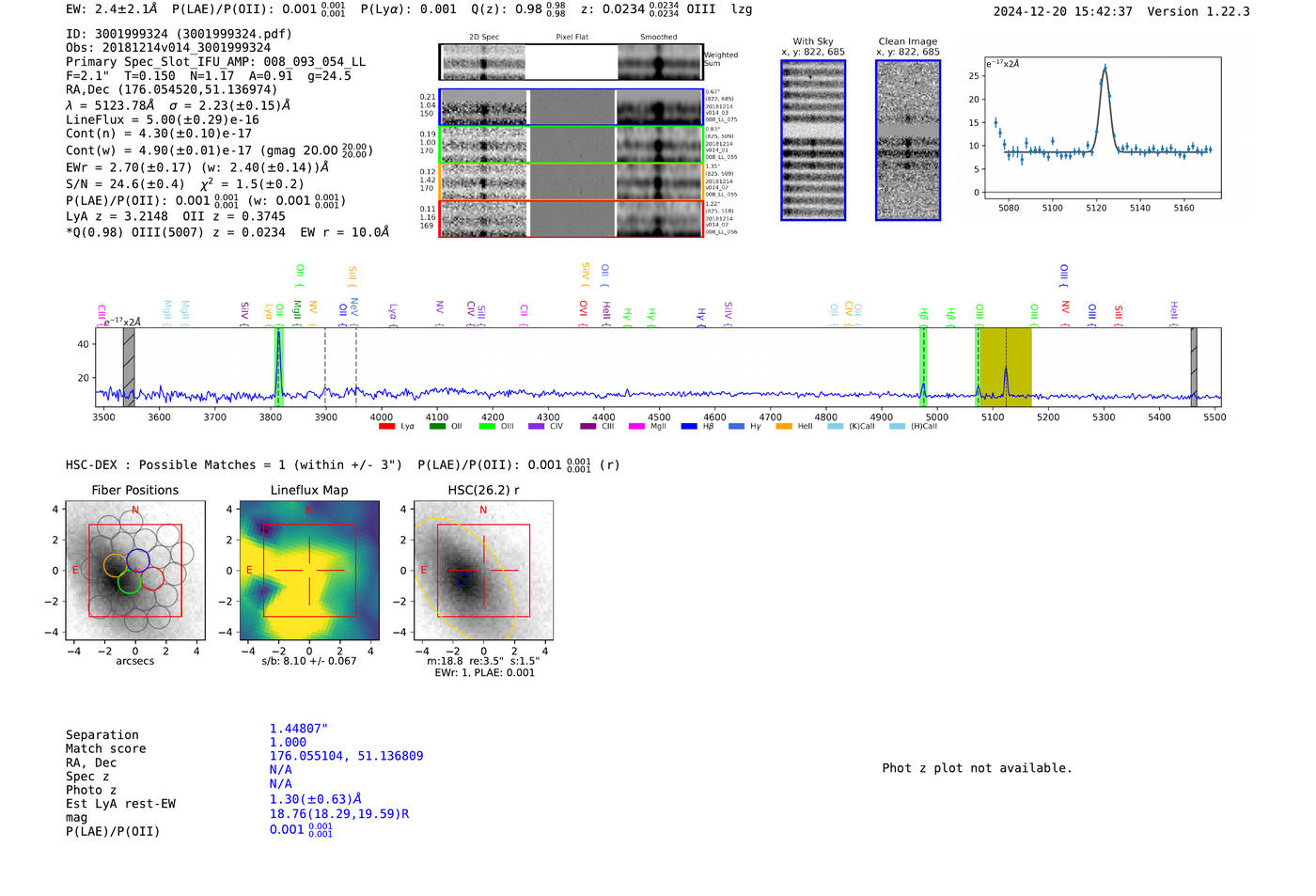The height and width of the screenshot is (896, 1316).
Task: Click the HSC-DEX : Possible Matches heading
Action: point(234,465)
